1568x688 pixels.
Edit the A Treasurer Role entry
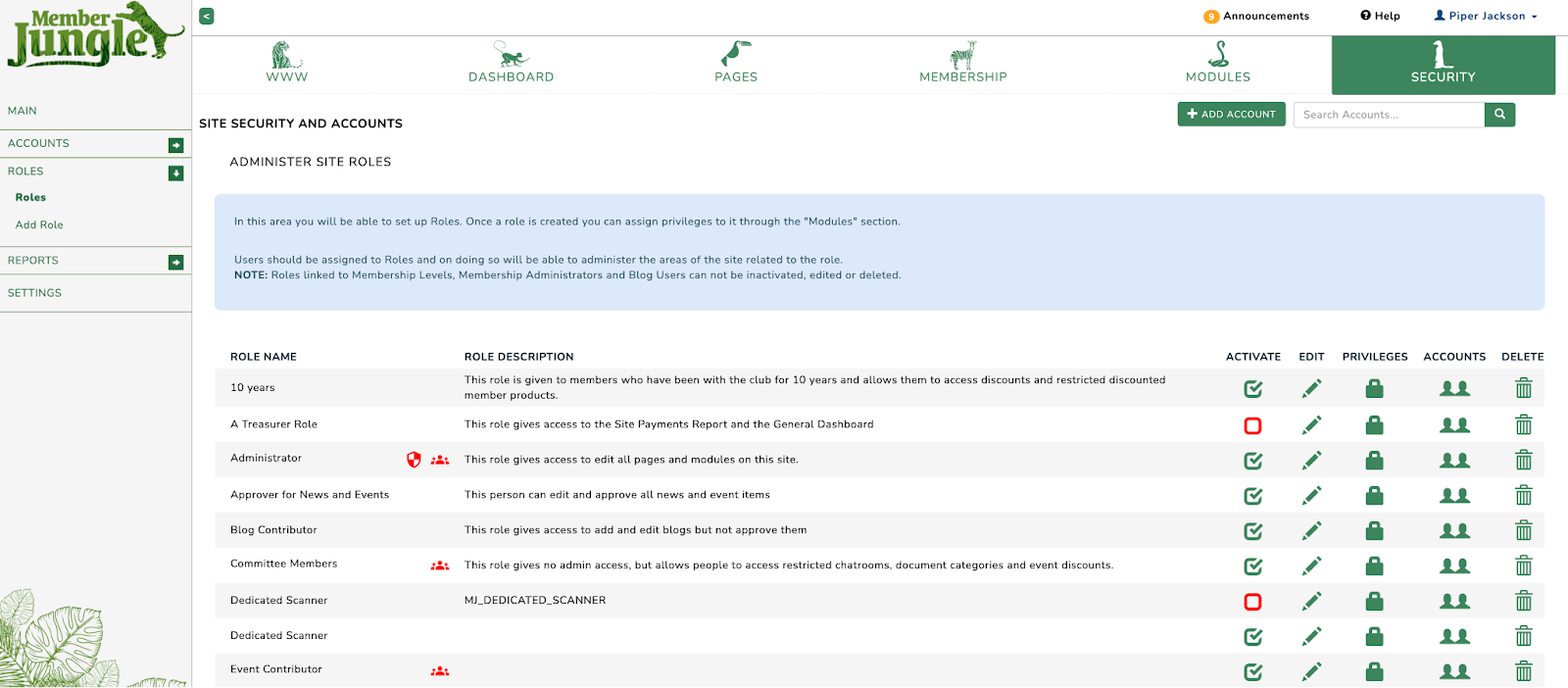point(1311,424)
